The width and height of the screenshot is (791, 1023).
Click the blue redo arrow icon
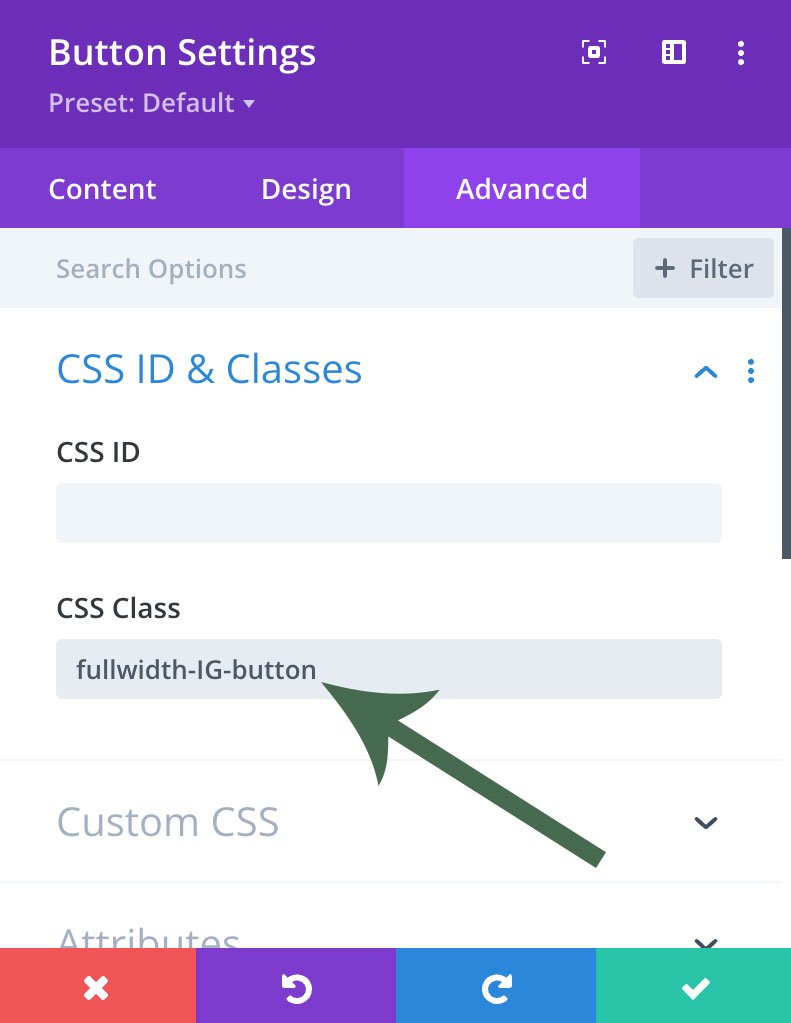pyautogui.click(x=496, y=987)
